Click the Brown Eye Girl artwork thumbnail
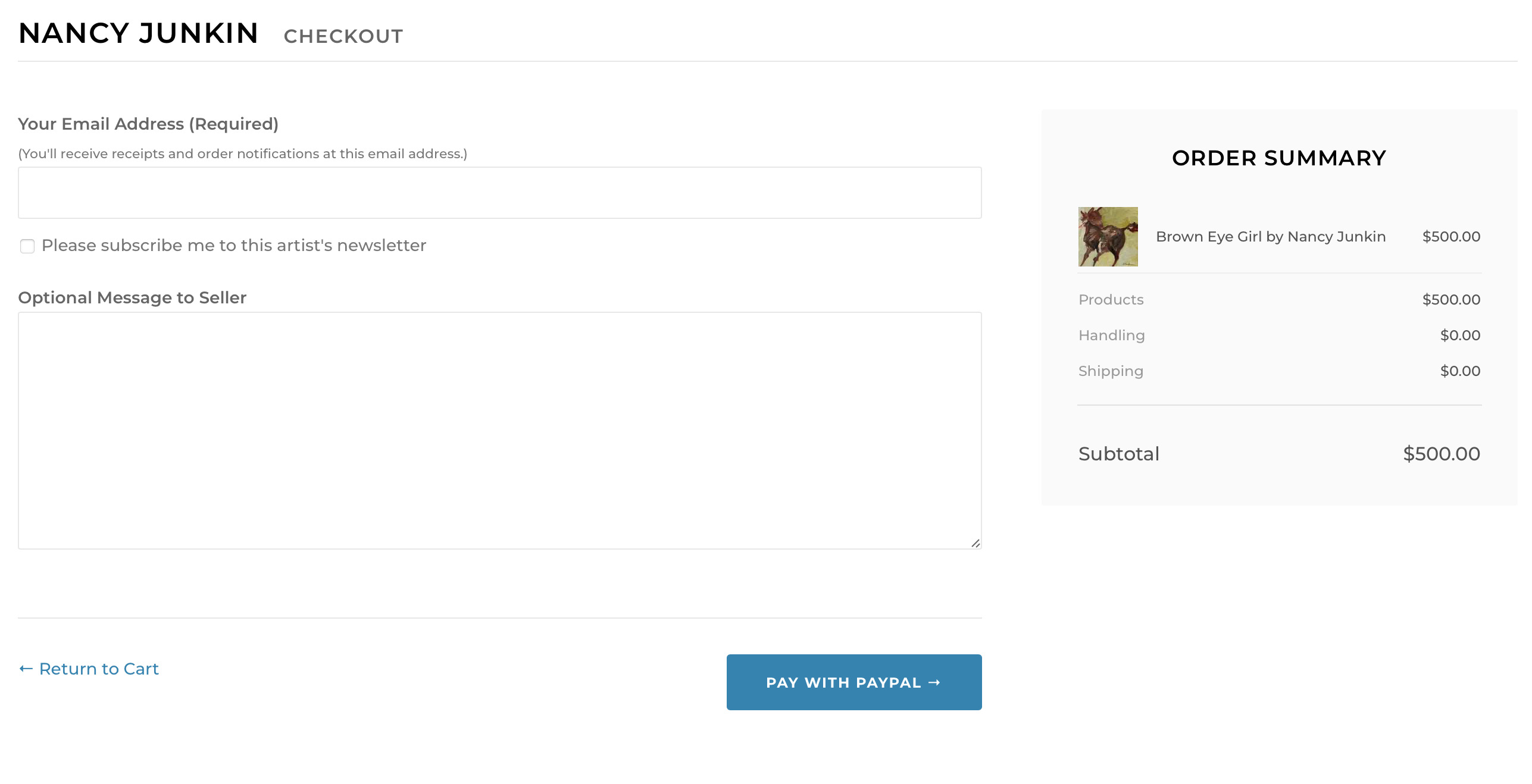The height and width of the screenshot is (784, 1532). click(1107, 237)
